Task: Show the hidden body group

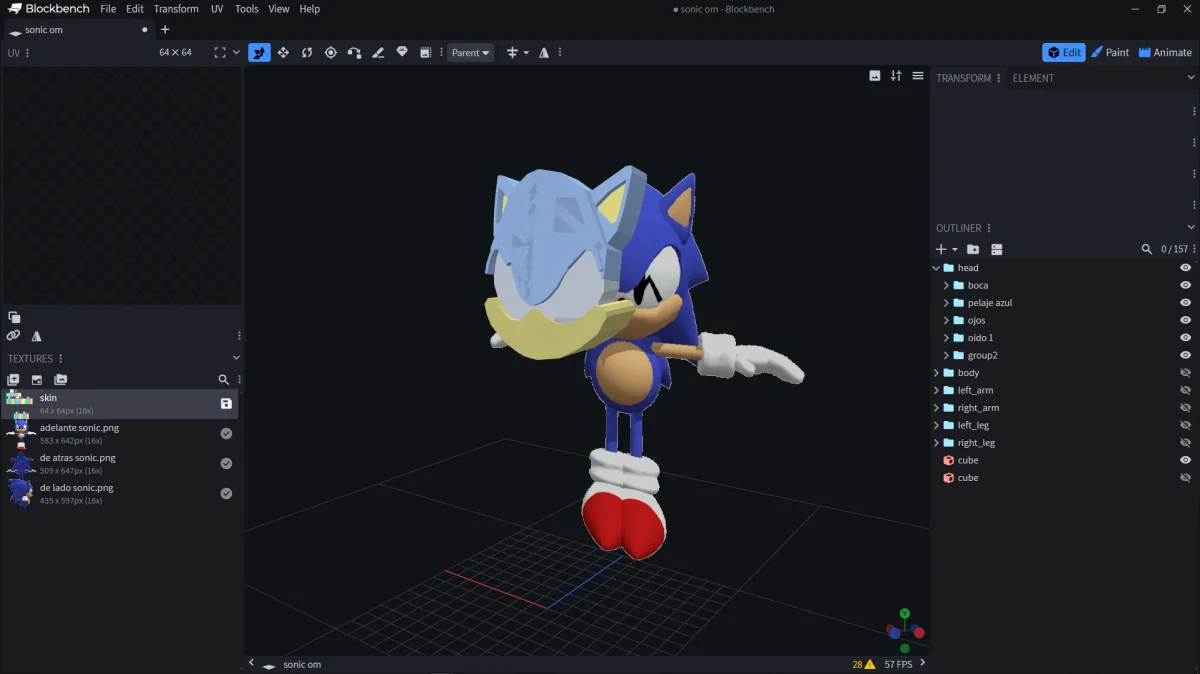Action: pyautogui.click(x=1186, y=373)
